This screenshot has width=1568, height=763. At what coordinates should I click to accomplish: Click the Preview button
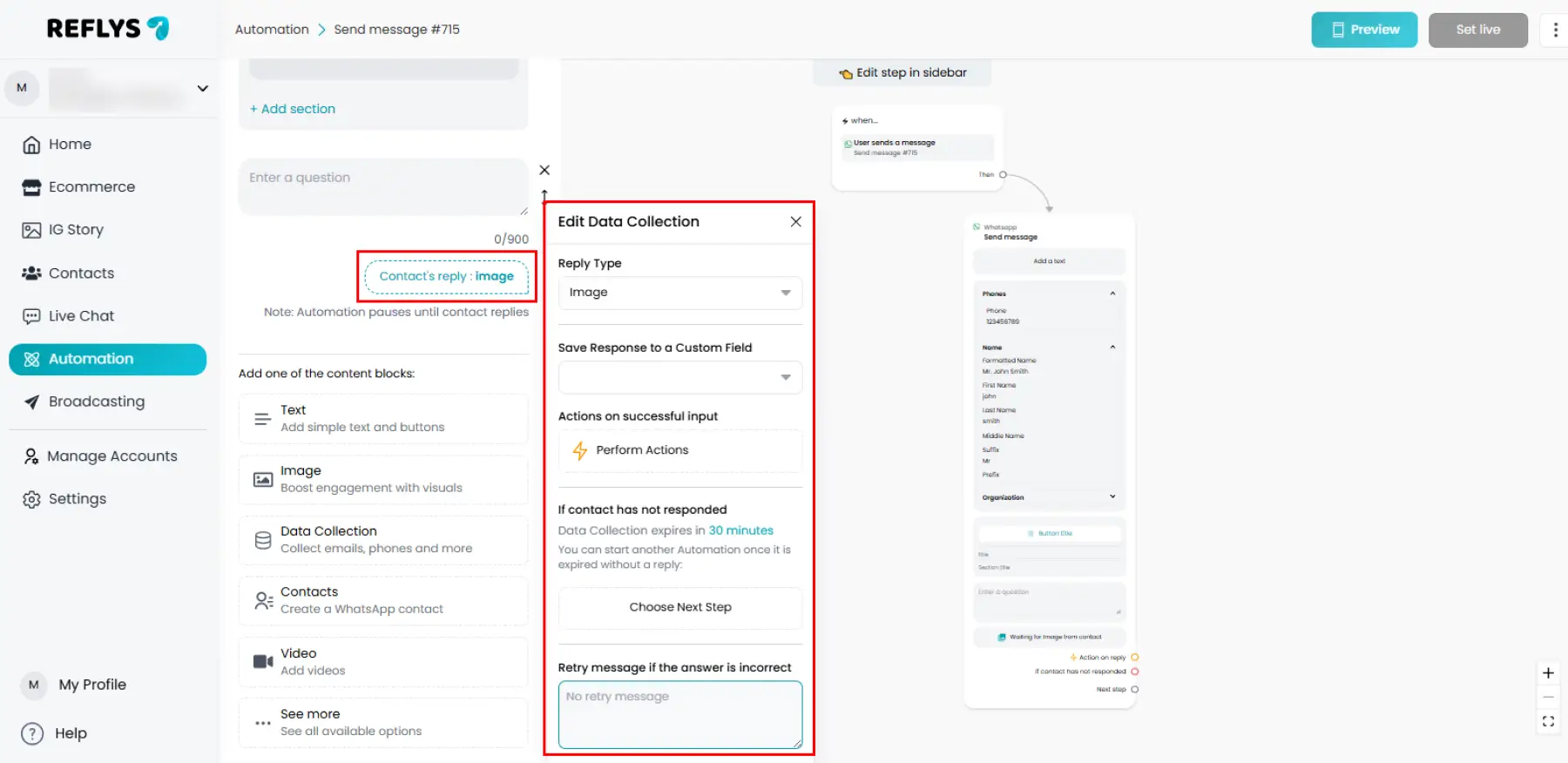click(1363, 30)
